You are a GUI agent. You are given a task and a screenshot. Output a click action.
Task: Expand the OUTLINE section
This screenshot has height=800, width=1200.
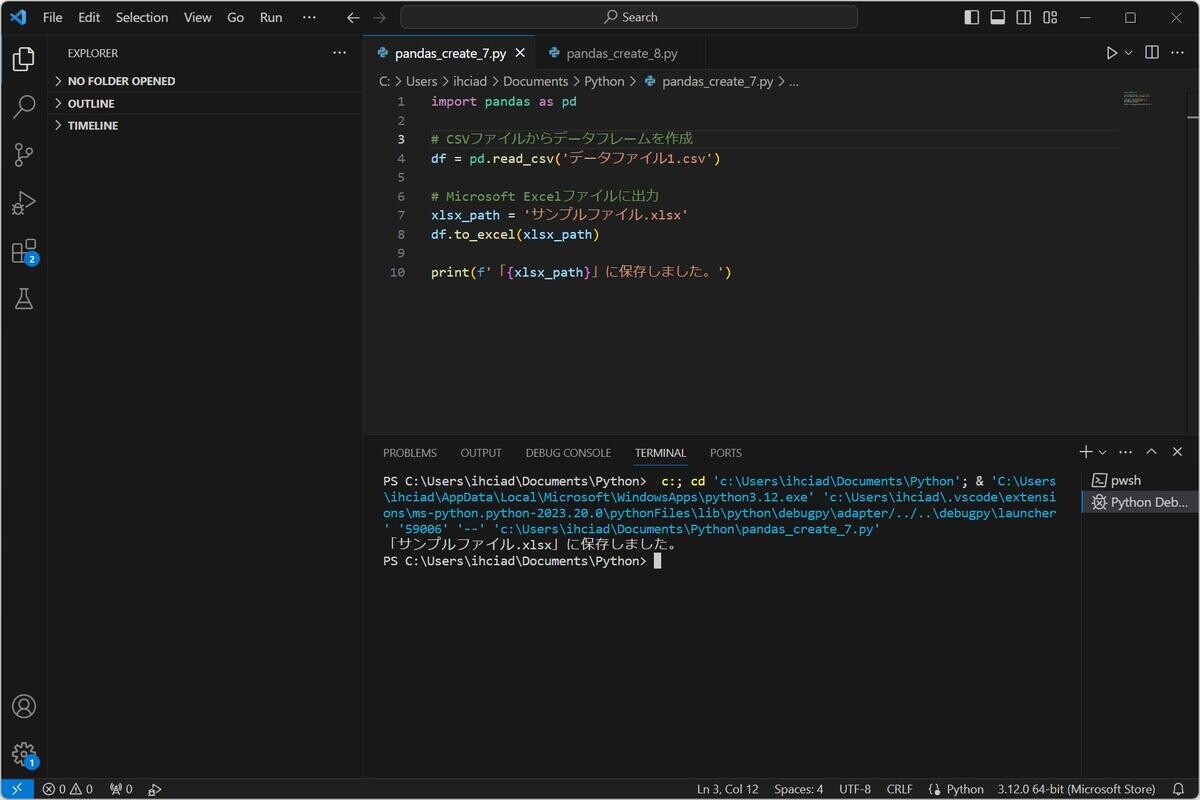pyautogui.click(x=90, y=104)
